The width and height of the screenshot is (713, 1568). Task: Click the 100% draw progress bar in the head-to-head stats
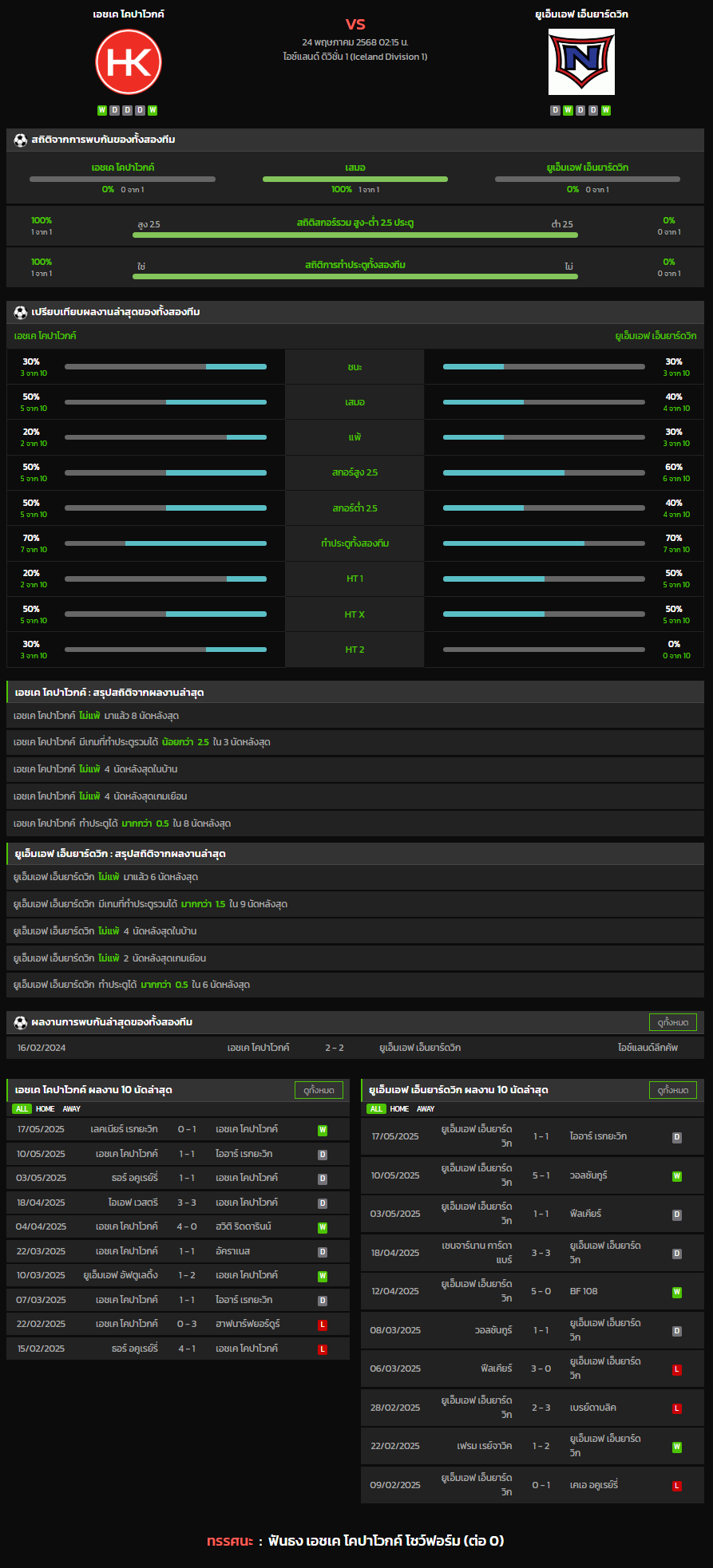tap(355, 180)
